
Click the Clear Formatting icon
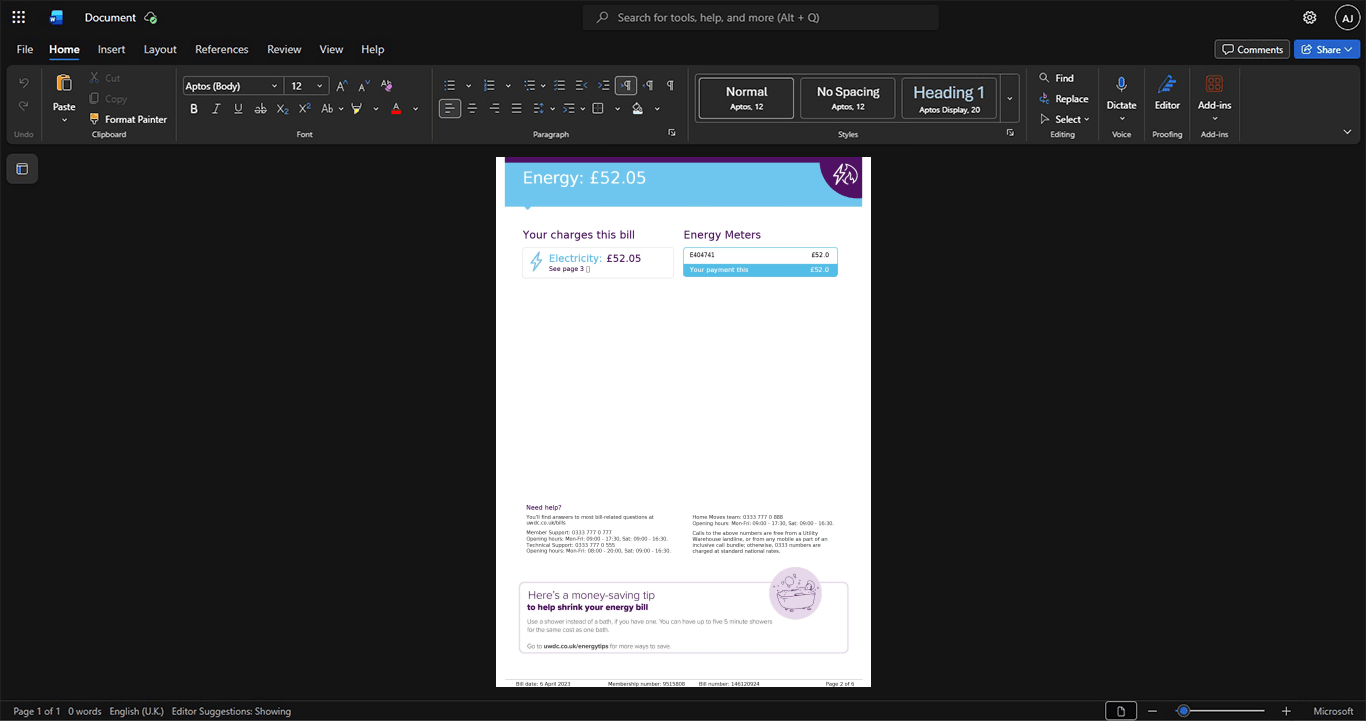(387, 86)
